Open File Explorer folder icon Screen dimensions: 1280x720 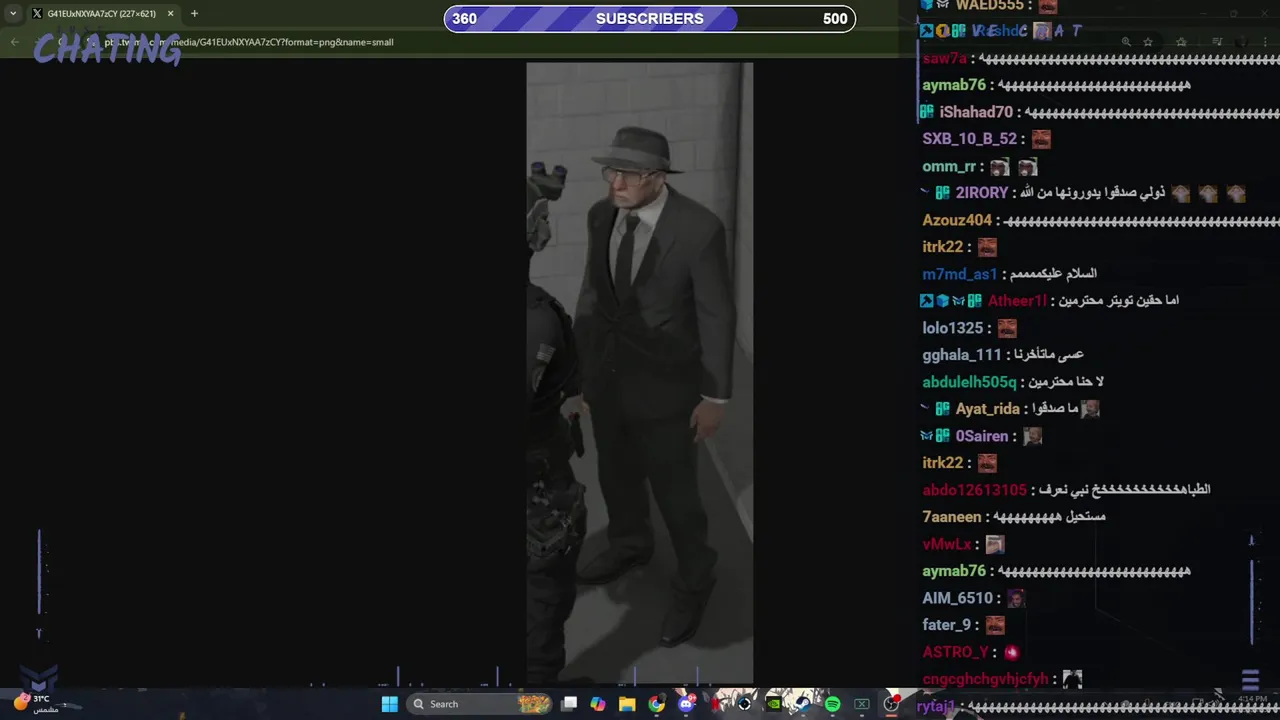[x=627, y=704]
